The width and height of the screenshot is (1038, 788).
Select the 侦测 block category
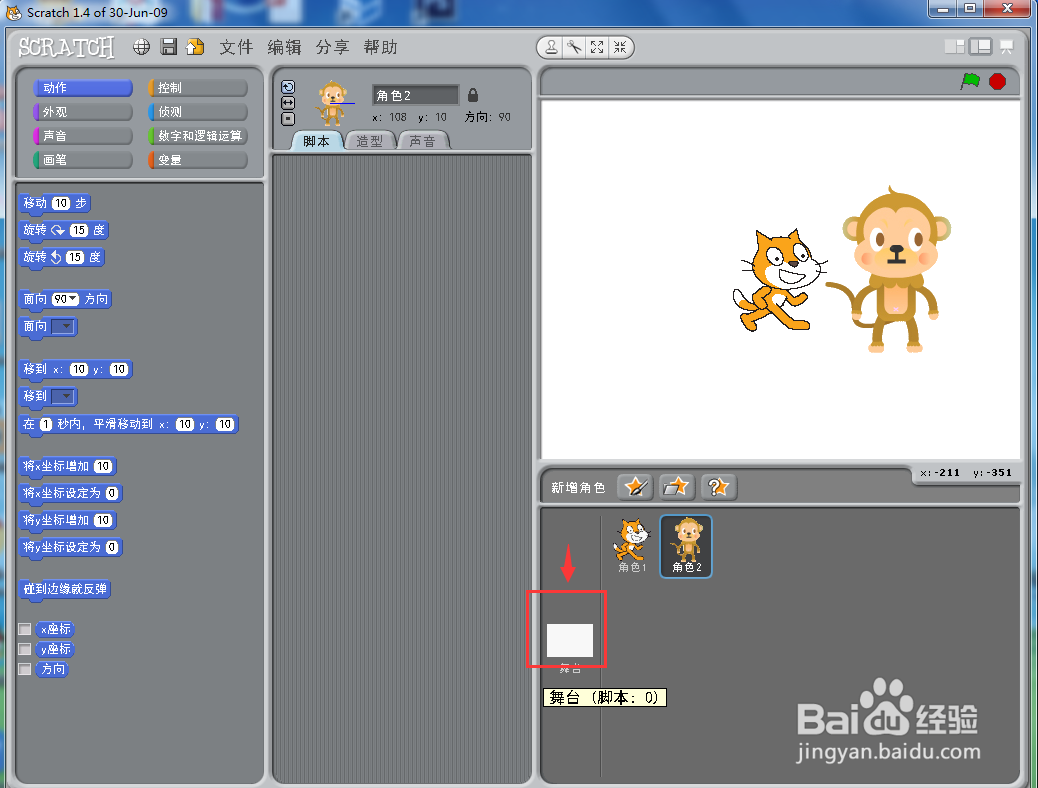click(198, 112)
